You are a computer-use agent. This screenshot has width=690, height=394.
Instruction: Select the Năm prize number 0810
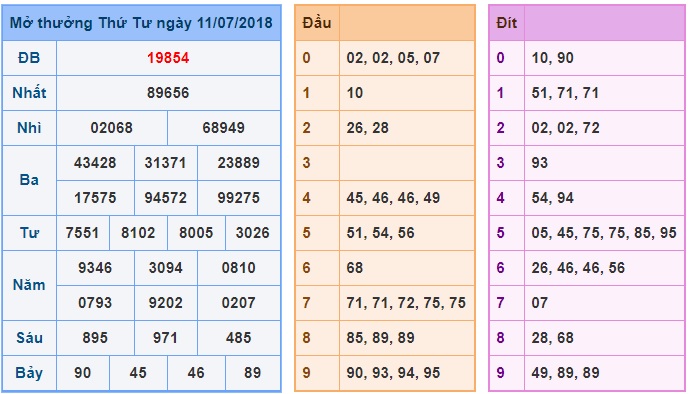tap(239, 268)
